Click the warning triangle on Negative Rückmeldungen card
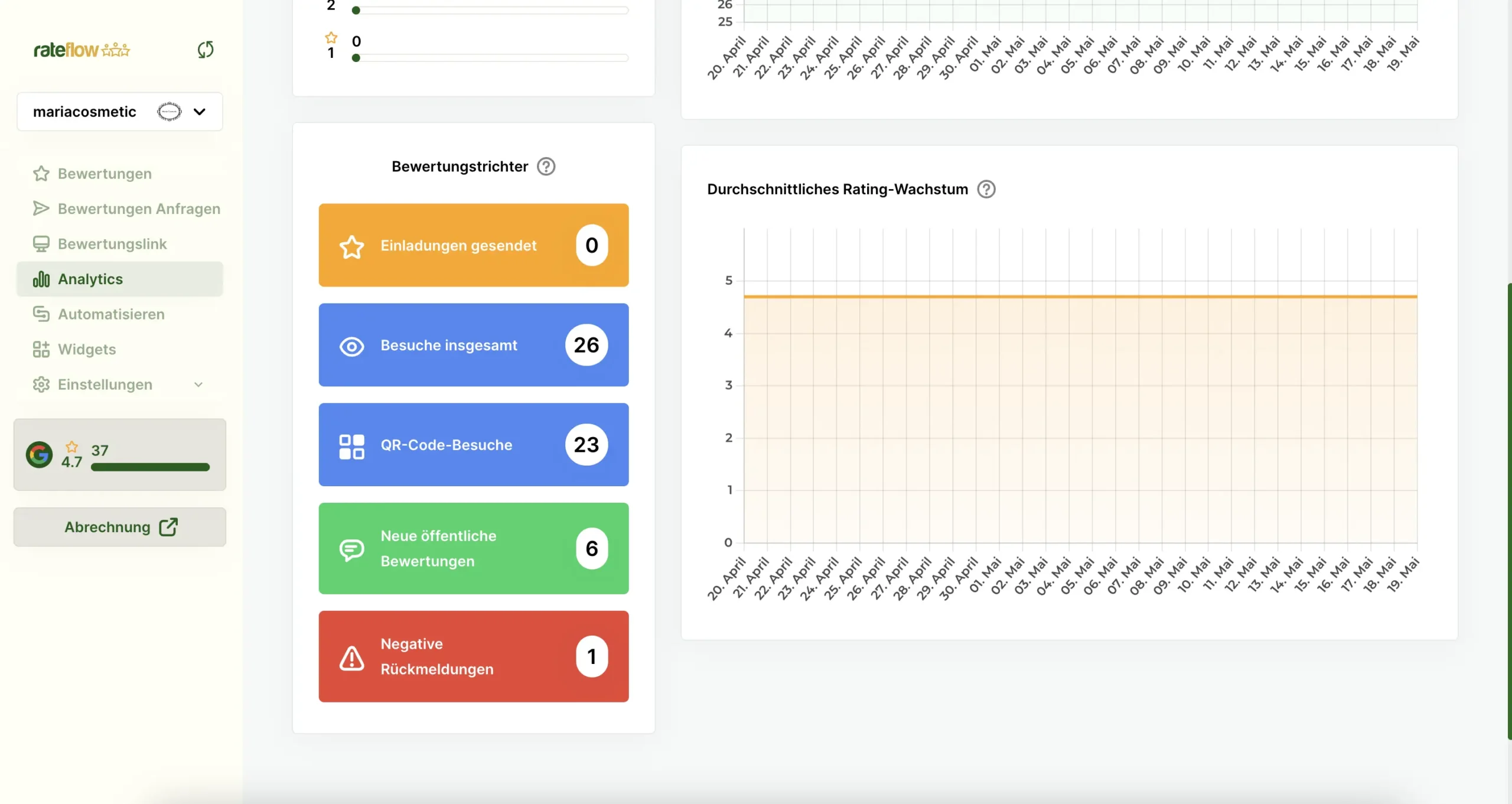Image resolution: width=1512 pixels, height=804 pixels. [351, 657]
